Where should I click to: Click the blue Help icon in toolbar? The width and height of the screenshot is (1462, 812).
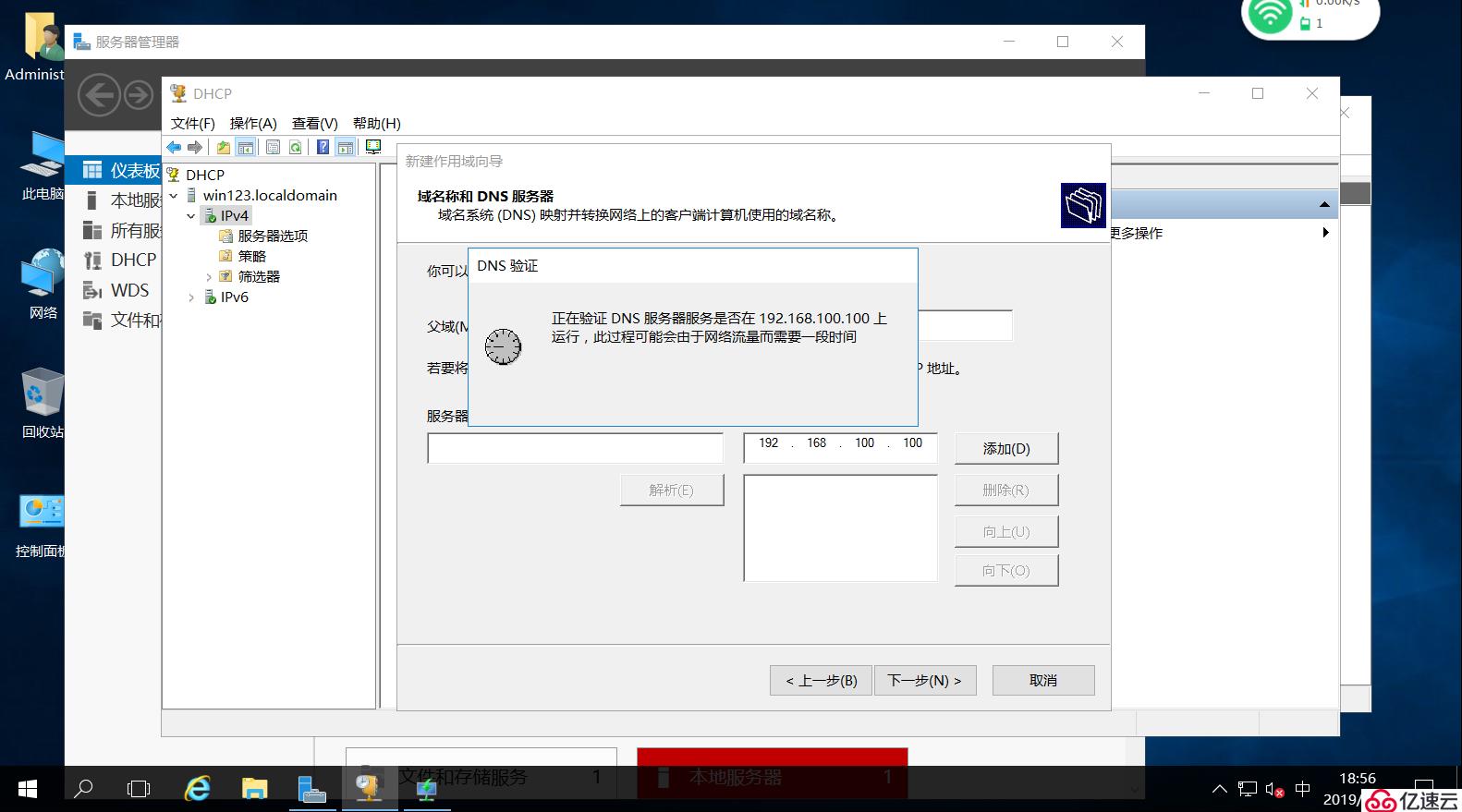coord(323,147)
